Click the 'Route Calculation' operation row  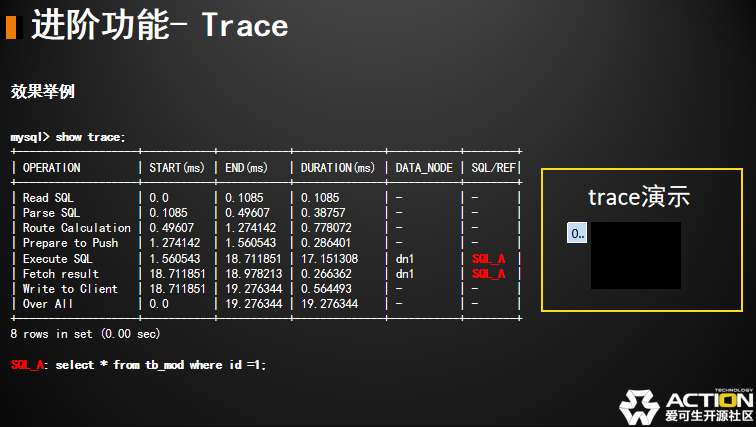(x=266, y=227)
